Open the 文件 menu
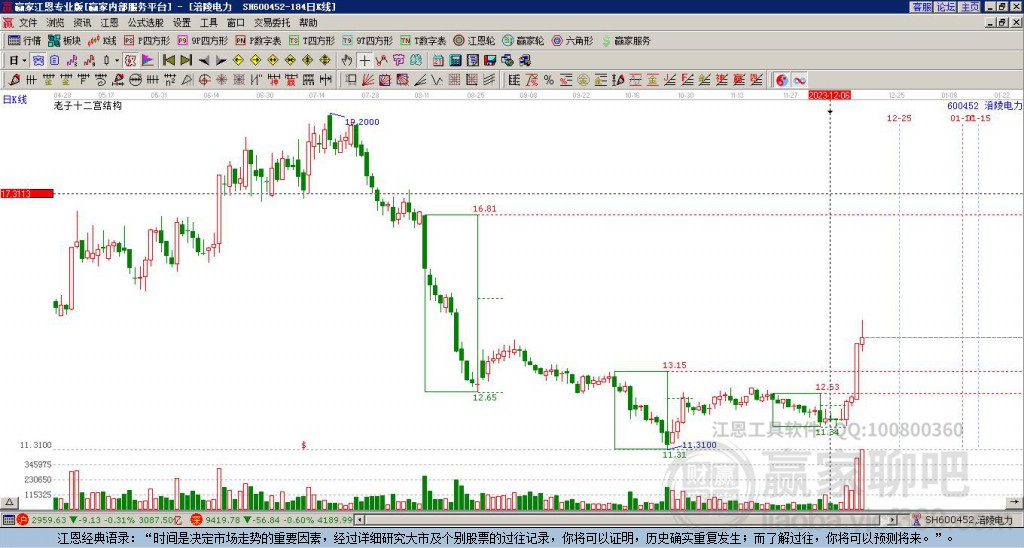 point(28,23)
